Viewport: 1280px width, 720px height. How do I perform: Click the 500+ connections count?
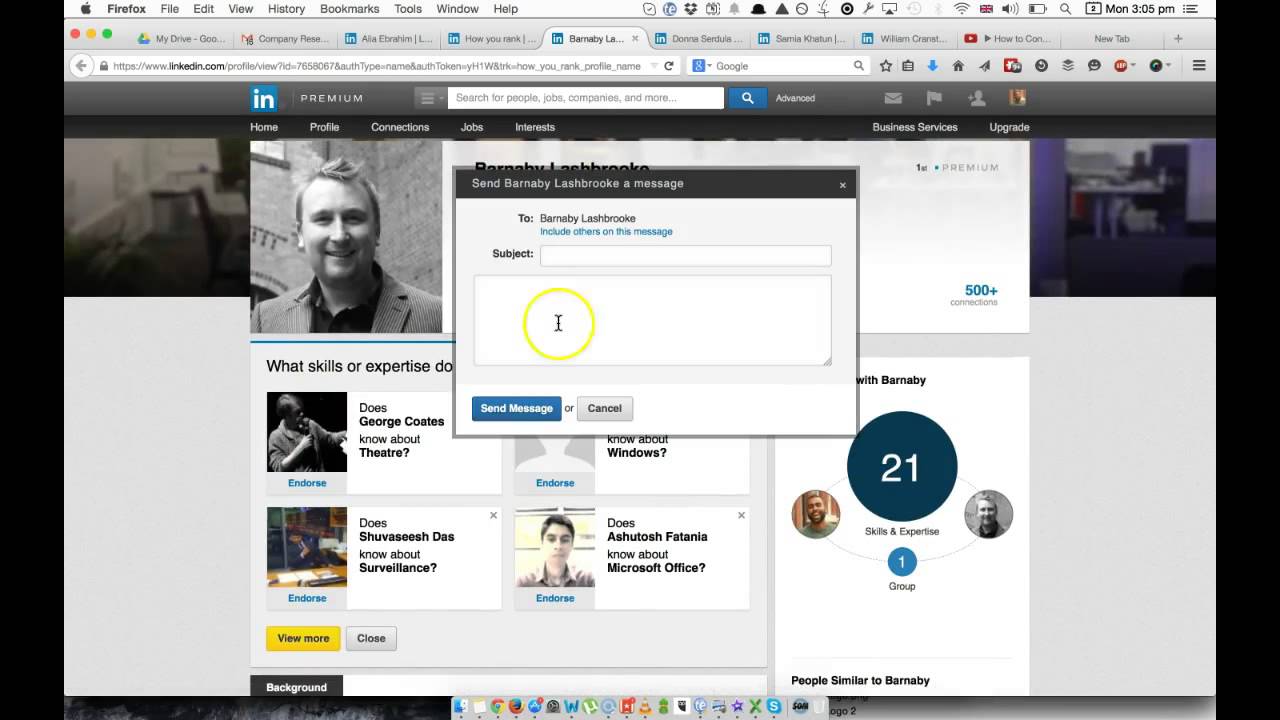pos(980,291)
